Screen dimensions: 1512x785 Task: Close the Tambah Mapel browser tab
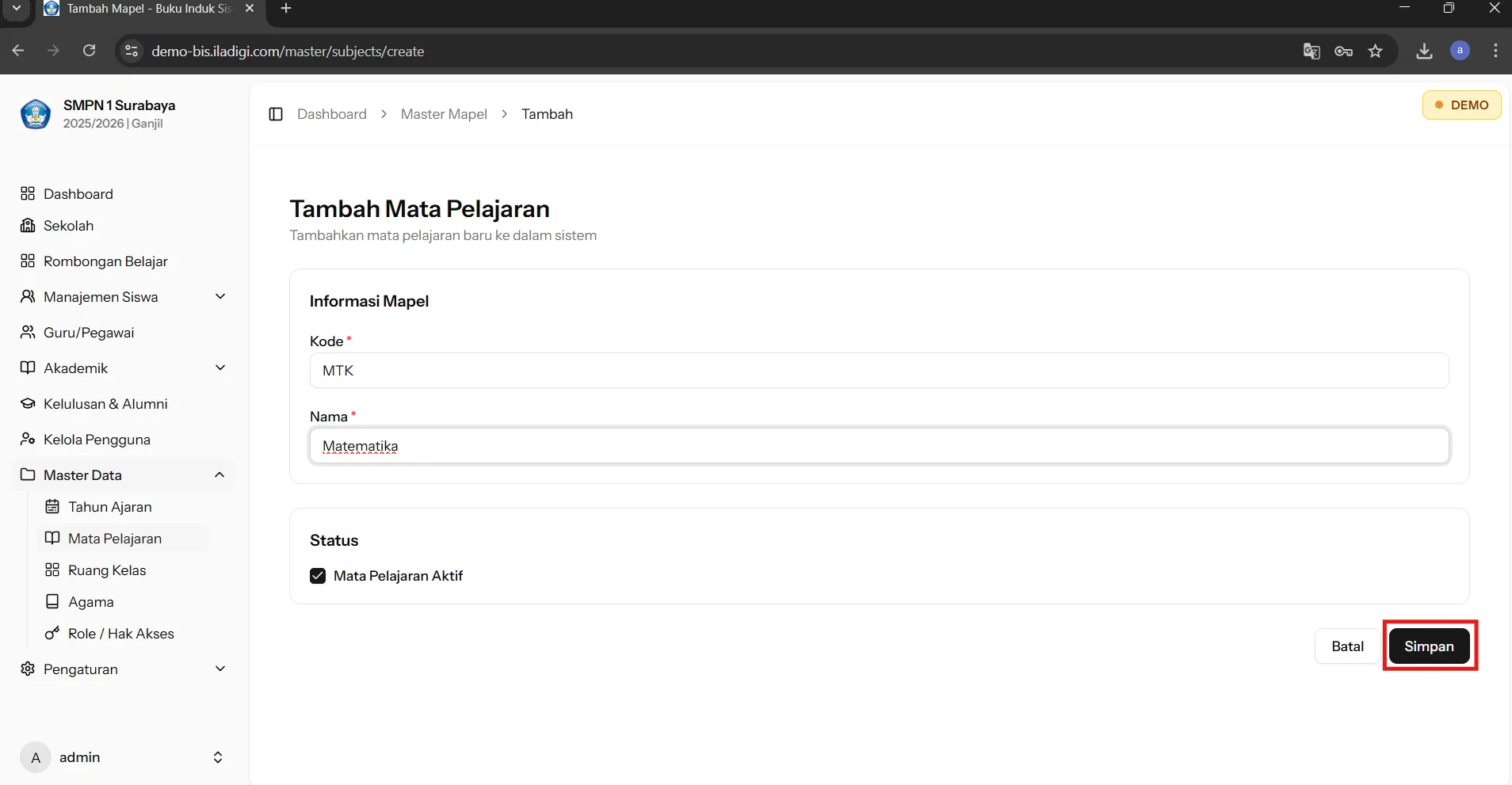[249, 9]
